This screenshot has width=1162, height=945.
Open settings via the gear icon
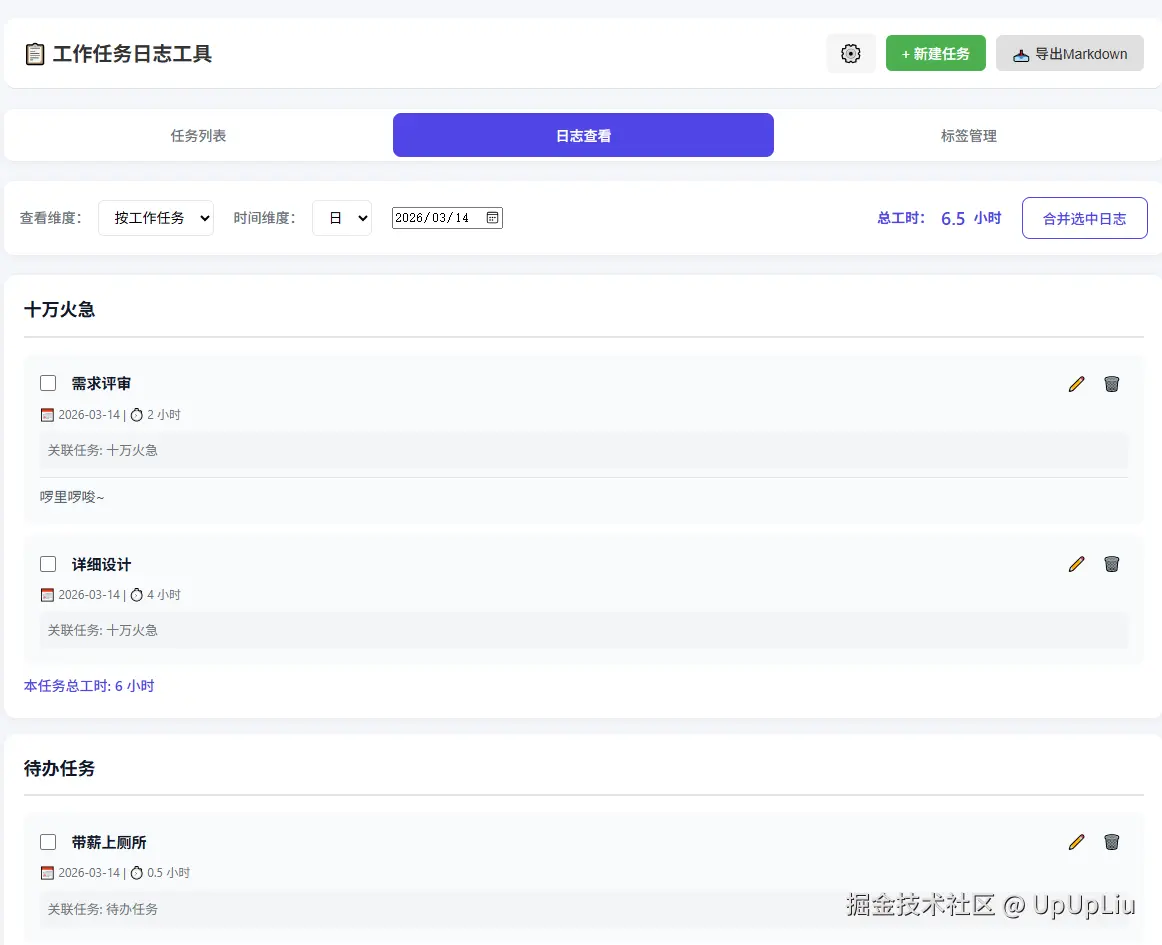click(851, 53)
